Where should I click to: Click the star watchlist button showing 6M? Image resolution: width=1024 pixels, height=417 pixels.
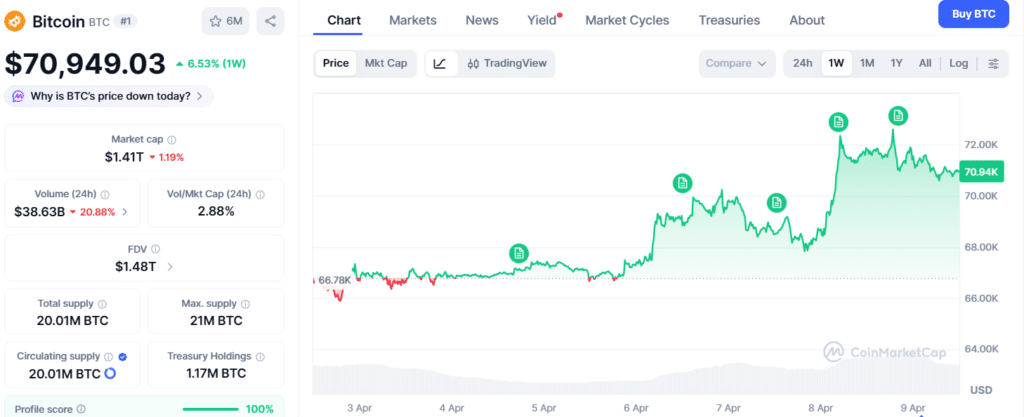pos(226,21)
